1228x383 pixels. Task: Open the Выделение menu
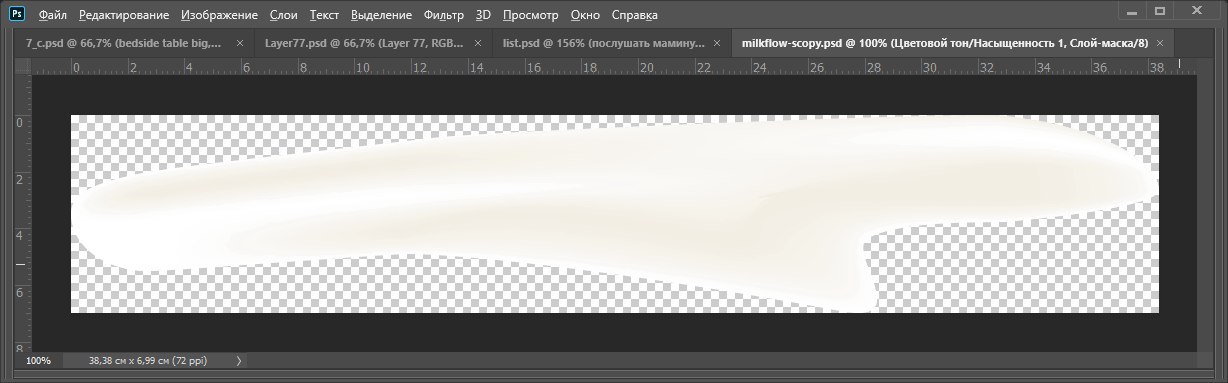pyautogui.click(x=381, y=15)
